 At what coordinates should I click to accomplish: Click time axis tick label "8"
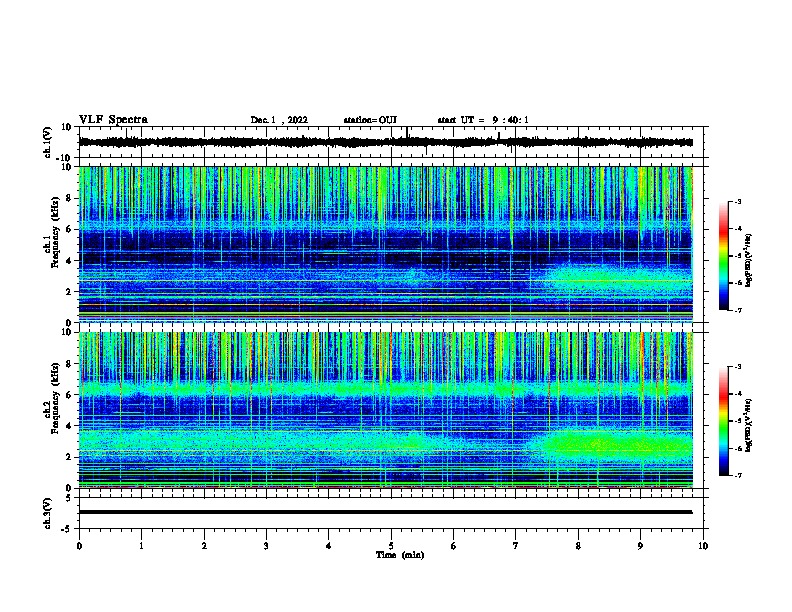pos(578,546)
